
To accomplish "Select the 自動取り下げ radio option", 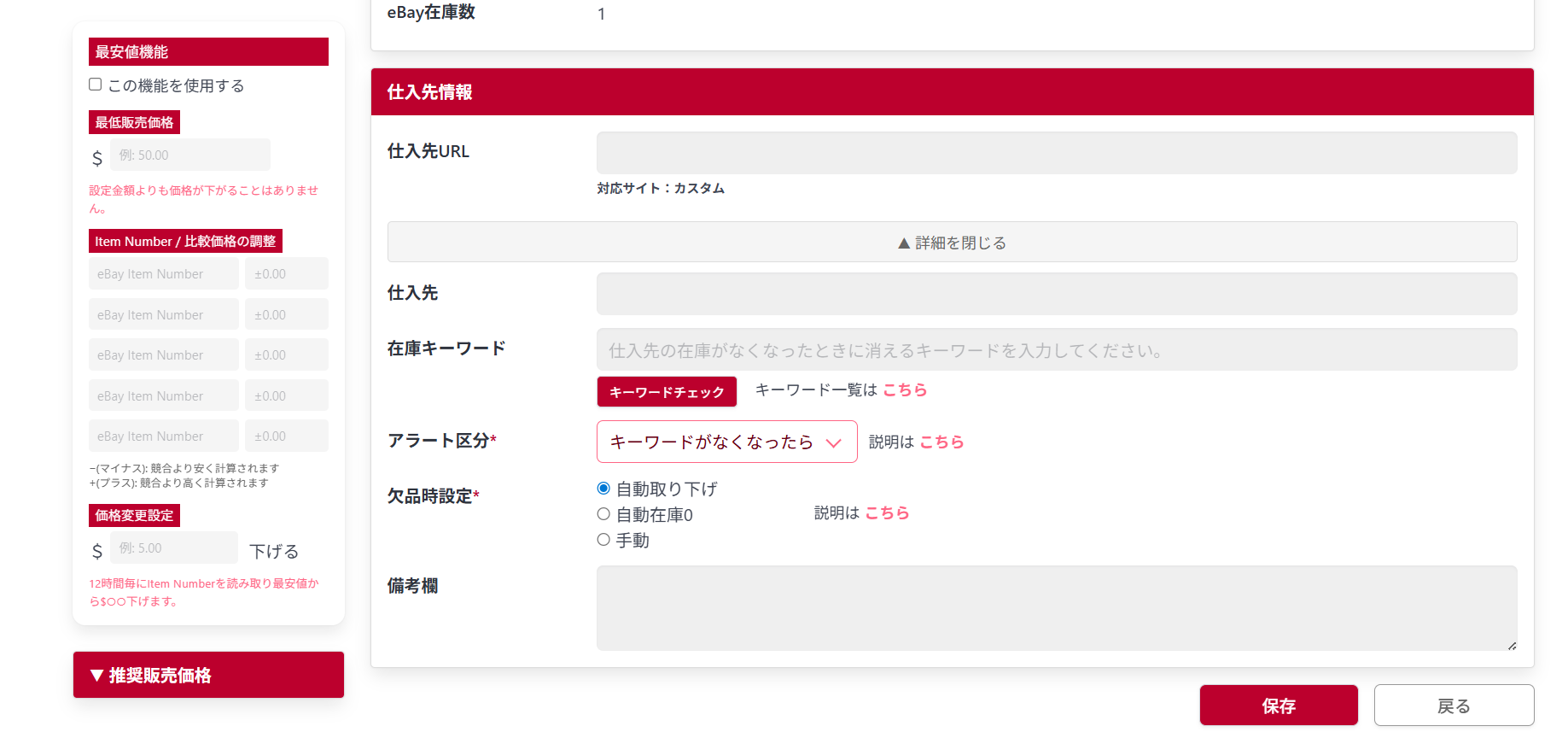I will click(x=603, y=489).
